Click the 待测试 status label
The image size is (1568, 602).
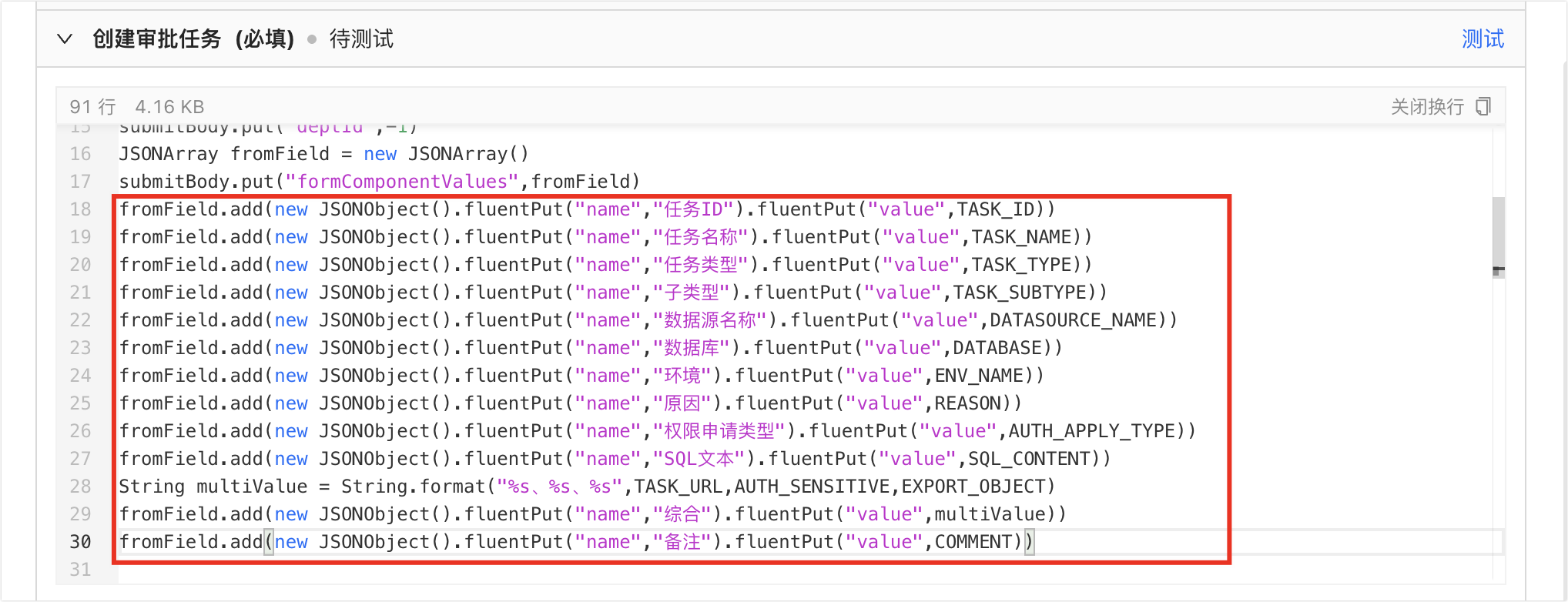tap(361, 38)
